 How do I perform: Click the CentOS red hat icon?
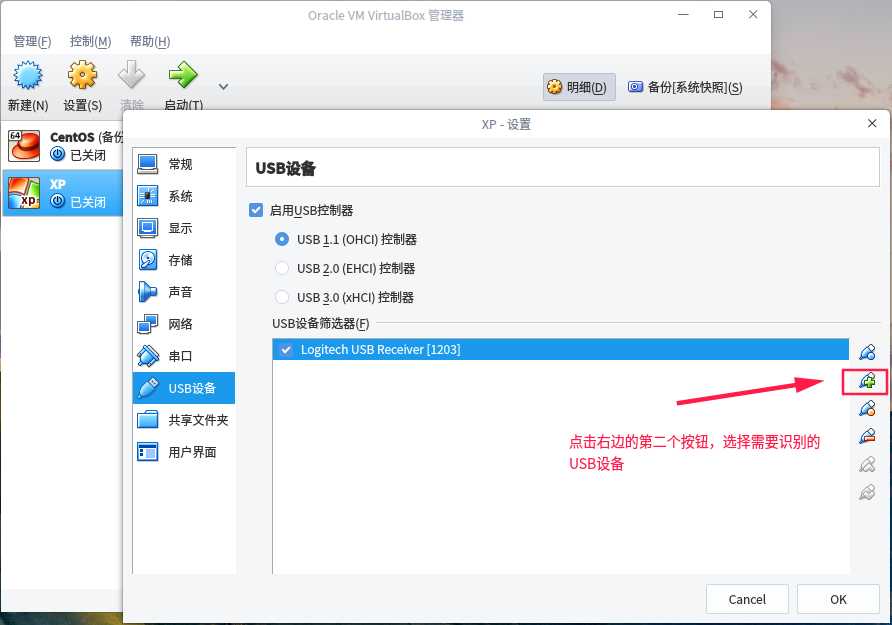tap(24, 146)
